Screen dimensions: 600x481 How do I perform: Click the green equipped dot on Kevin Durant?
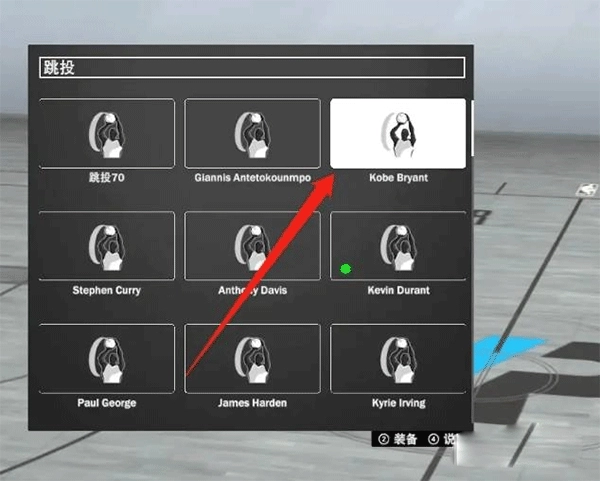(x=345, y=268)
